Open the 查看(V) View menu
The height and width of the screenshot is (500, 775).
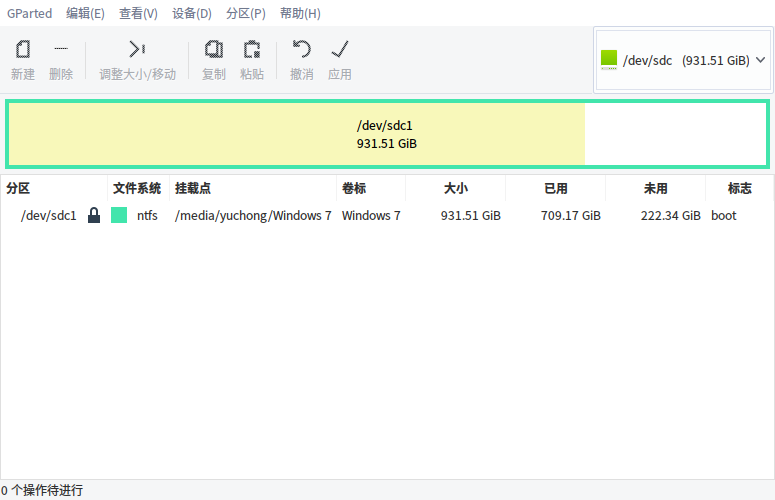[x=138, y=13]
